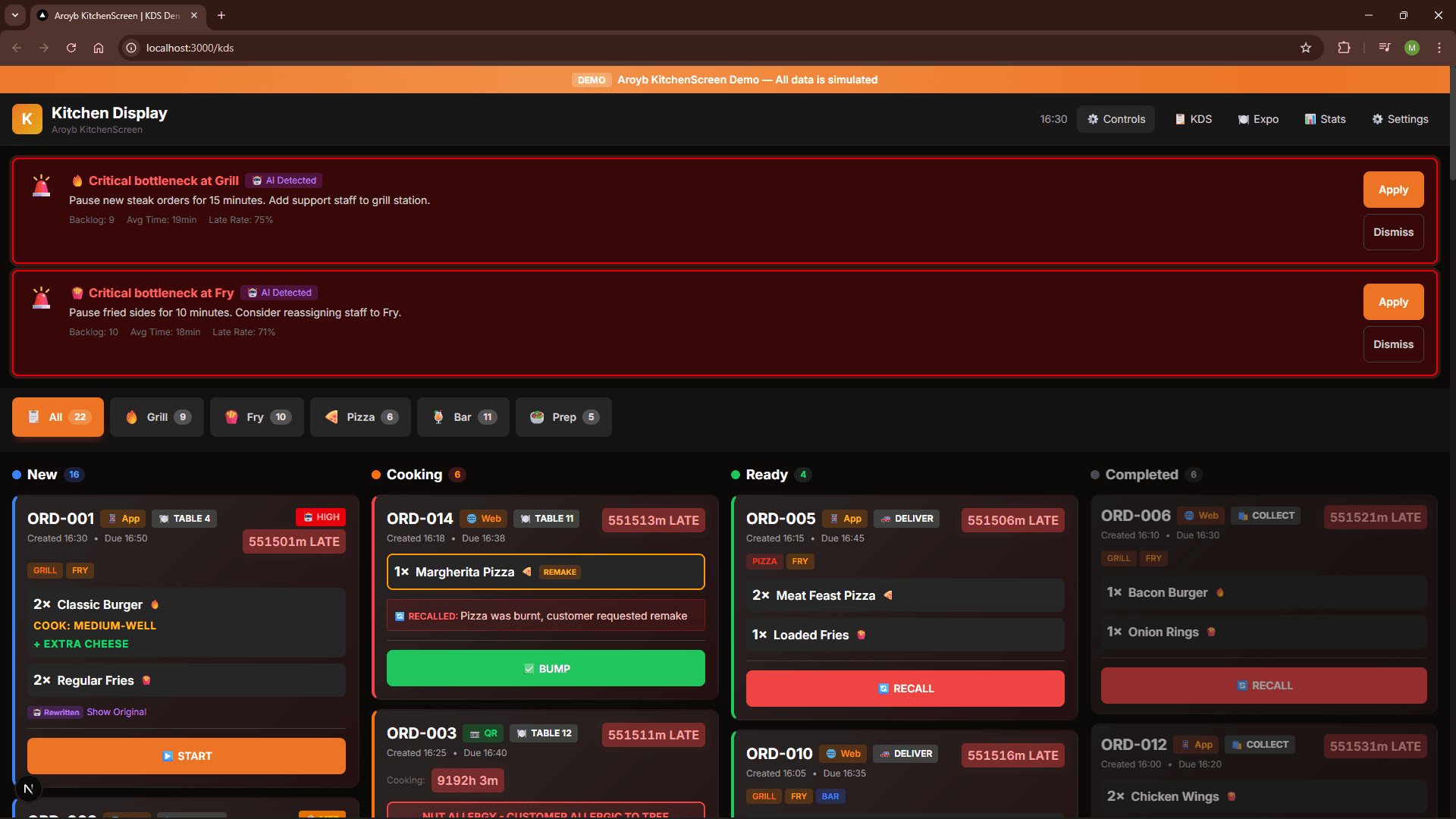The height and width of the screenshot is (819, 1456).
Task: Click the site information icon in address bar
Action: click(x=131, y=48)
